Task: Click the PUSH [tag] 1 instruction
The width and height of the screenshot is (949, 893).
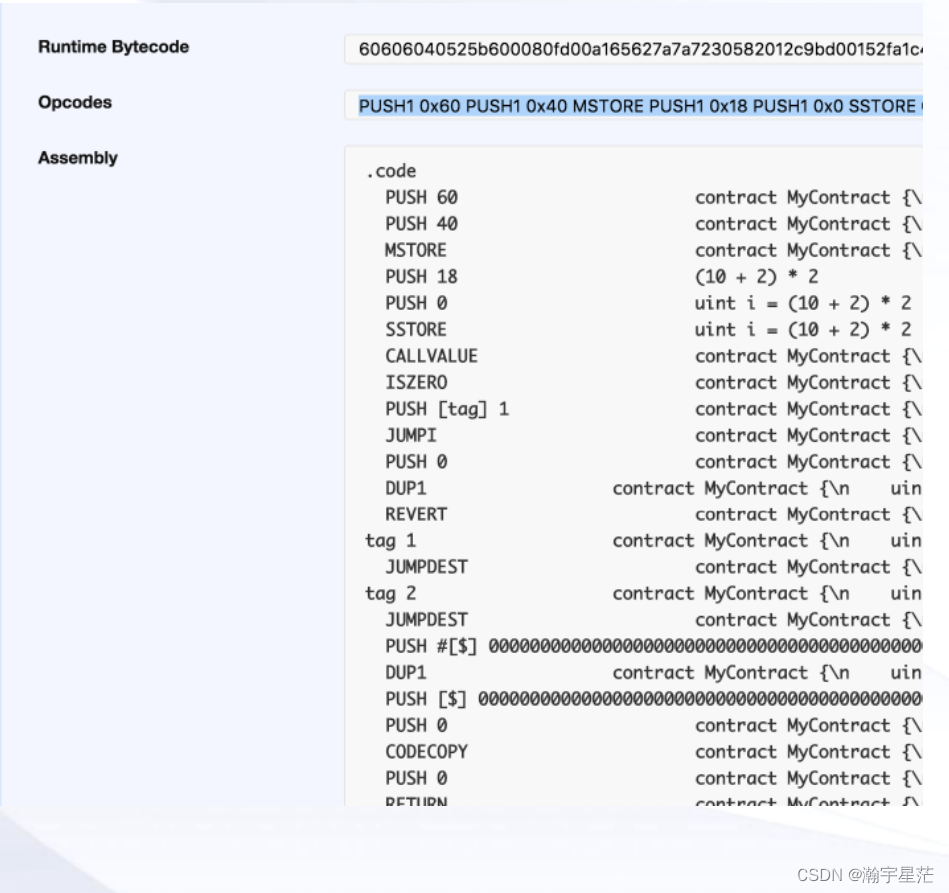Action: tap(447, 409)
